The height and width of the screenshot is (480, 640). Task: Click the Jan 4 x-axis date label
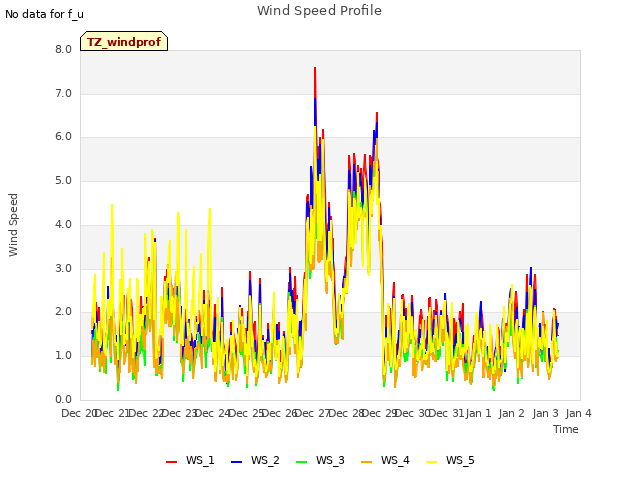578,413
